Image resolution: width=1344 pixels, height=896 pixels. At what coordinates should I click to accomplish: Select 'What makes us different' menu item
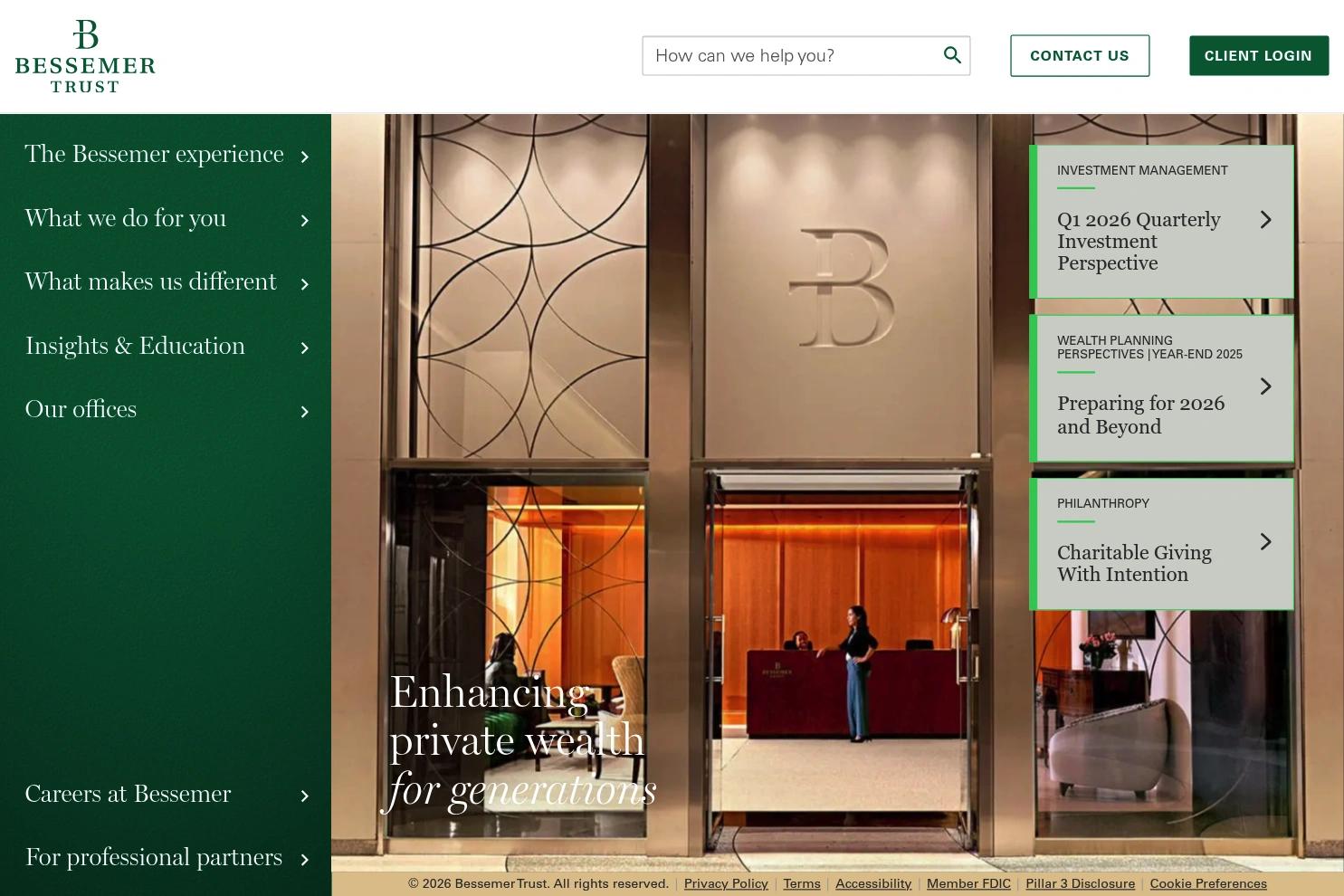(150, 281)
